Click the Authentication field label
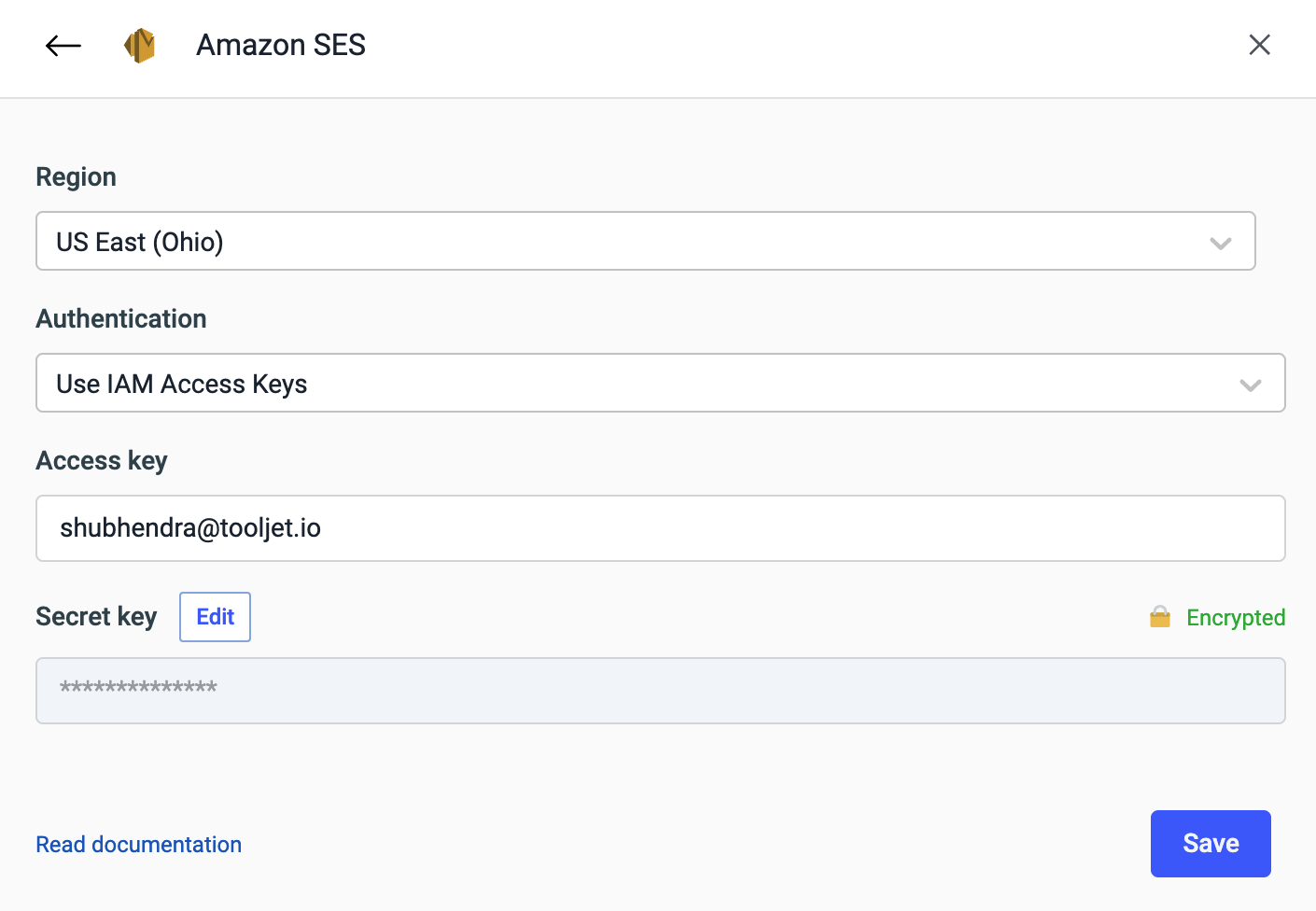 (121, 319)
